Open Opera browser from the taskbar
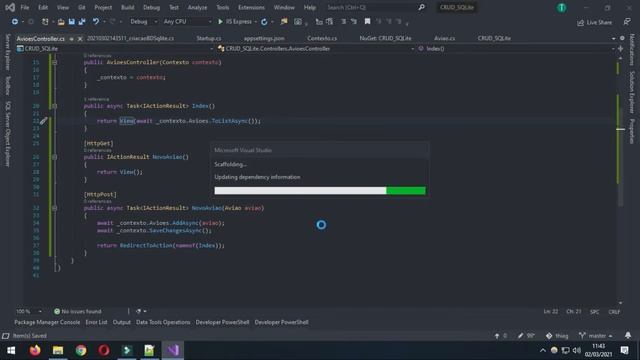The height and width of the screenshot is (360, 640). coord(104,350)
